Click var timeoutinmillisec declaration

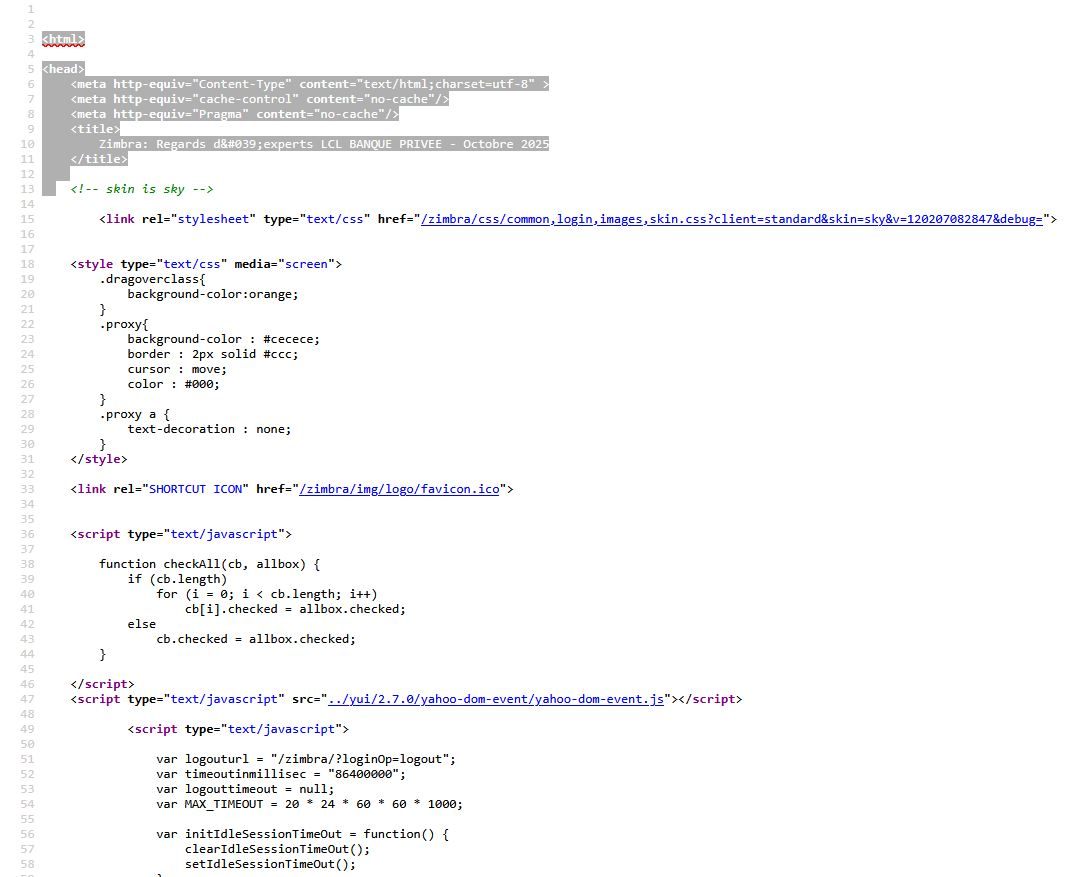pyautogui.click(x=281, y=775)
